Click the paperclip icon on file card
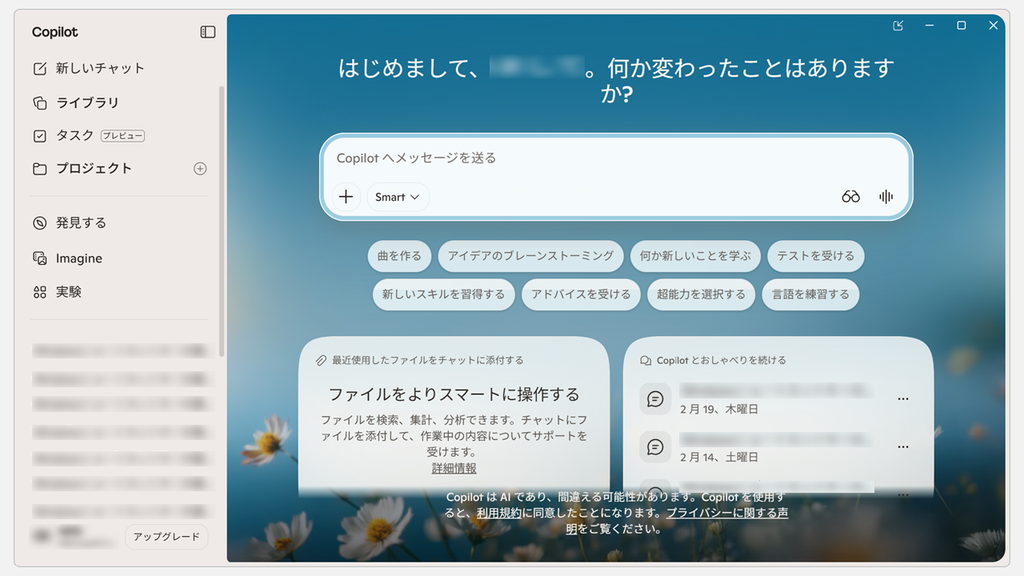The width and height of the screenshot is (1024, 576). [321, 360]
